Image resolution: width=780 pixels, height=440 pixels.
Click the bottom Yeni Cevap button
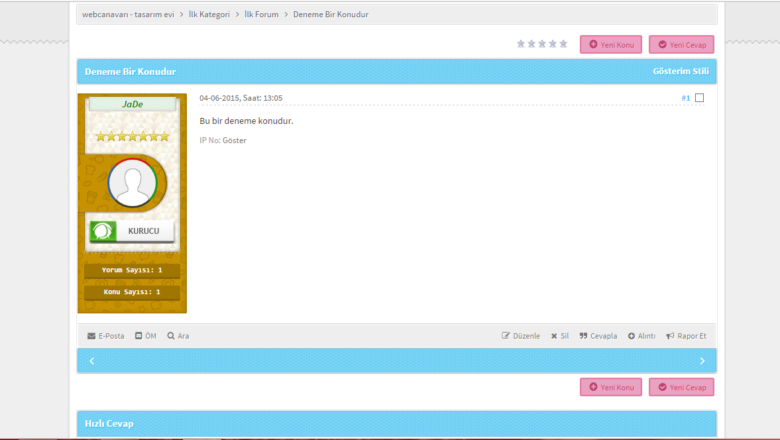pyautogui.click(x=682, y=387)
